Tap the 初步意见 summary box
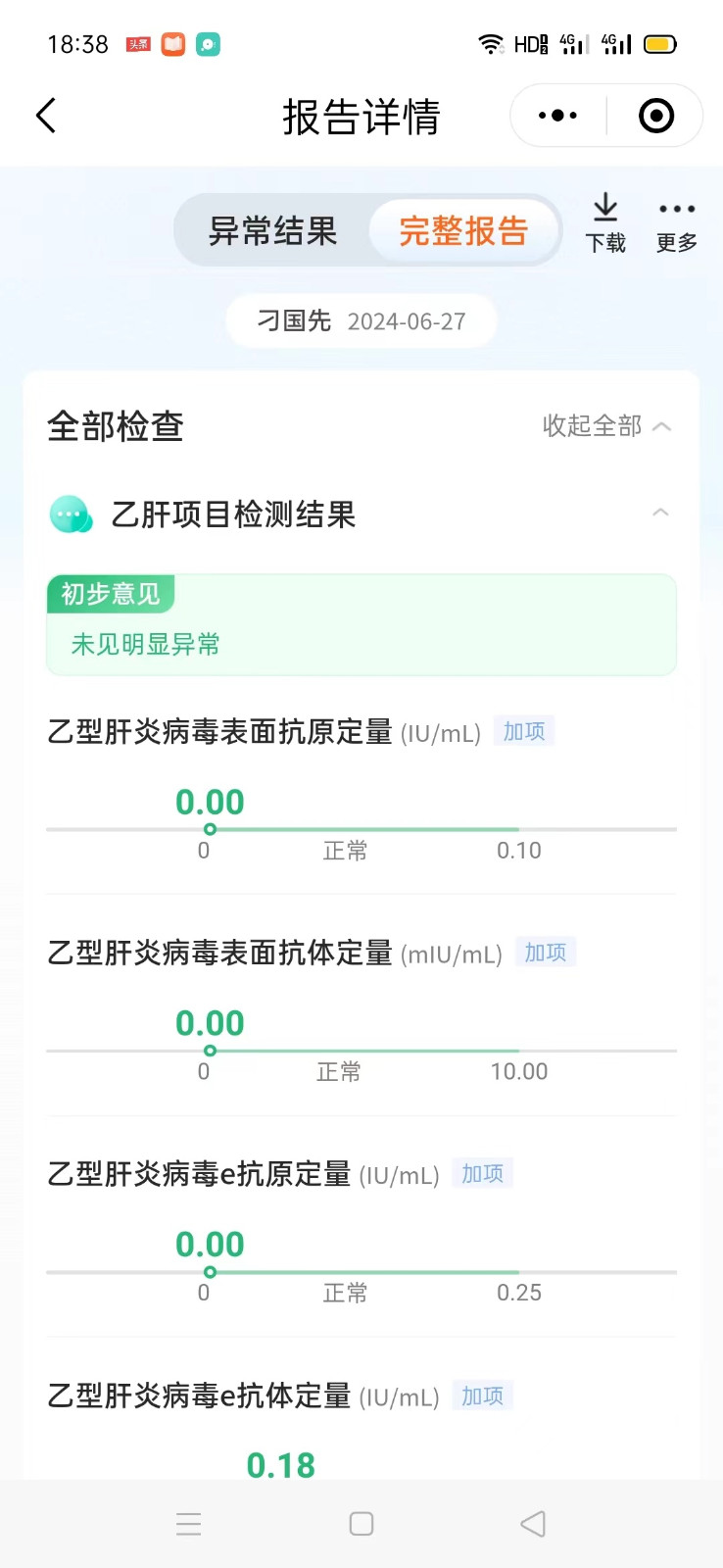The image size is (723, 1568). (x=361, y=625)
